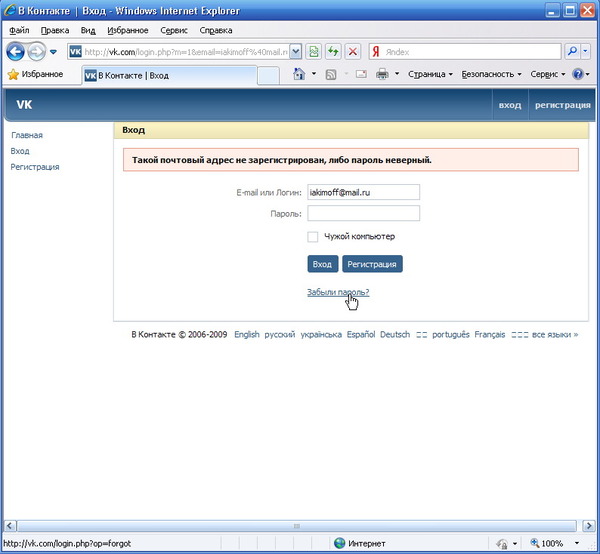Click 'вход' in the VK header
The height and width of the screenshot is (554, 600).
click(510, 105)
